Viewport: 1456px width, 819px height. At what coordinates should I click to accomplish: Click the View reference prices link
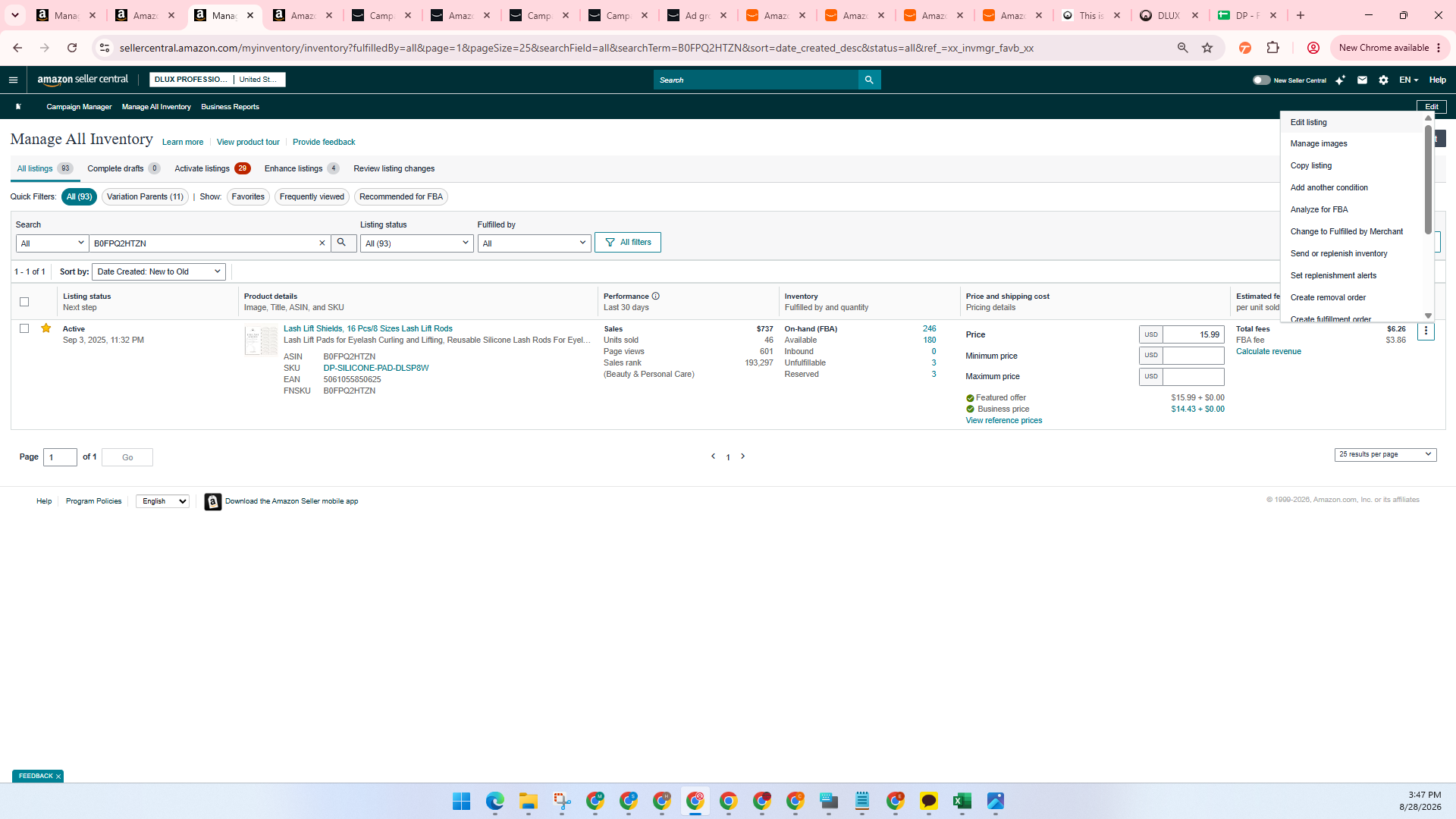coord(1003,421)
